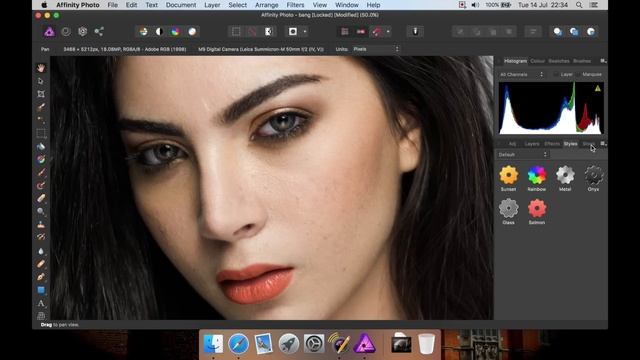
Task: Switch to Develop Persona
Action: point(82,31)
